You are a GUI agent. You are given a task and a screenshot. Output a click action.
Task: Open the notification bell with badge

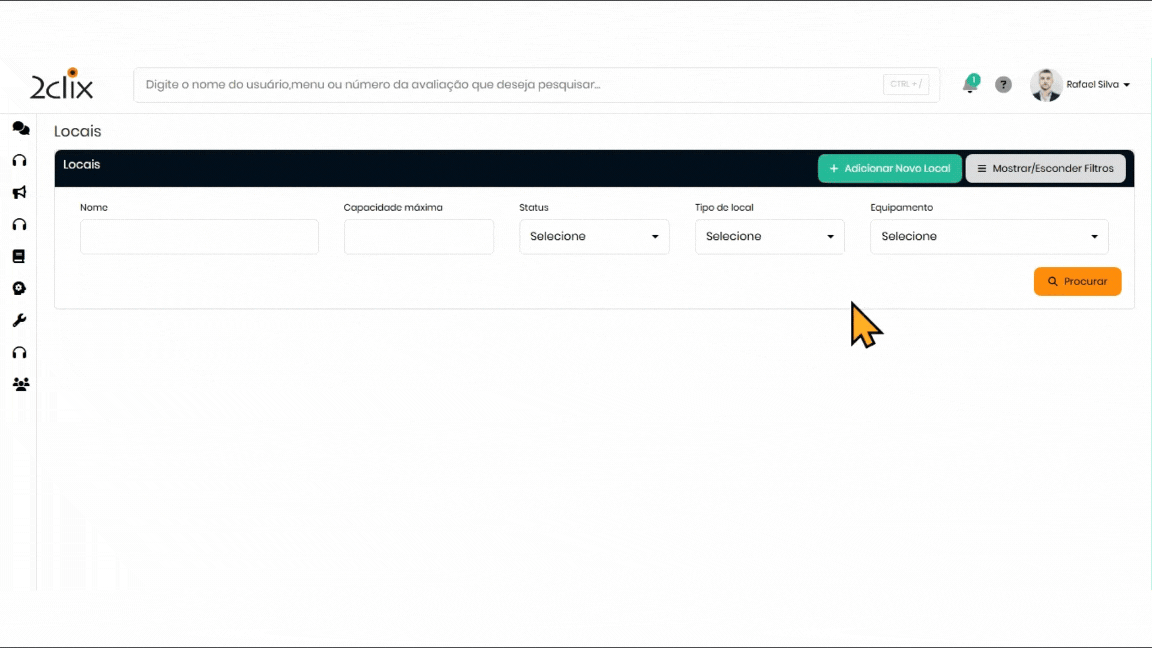(x=970, y=85)
